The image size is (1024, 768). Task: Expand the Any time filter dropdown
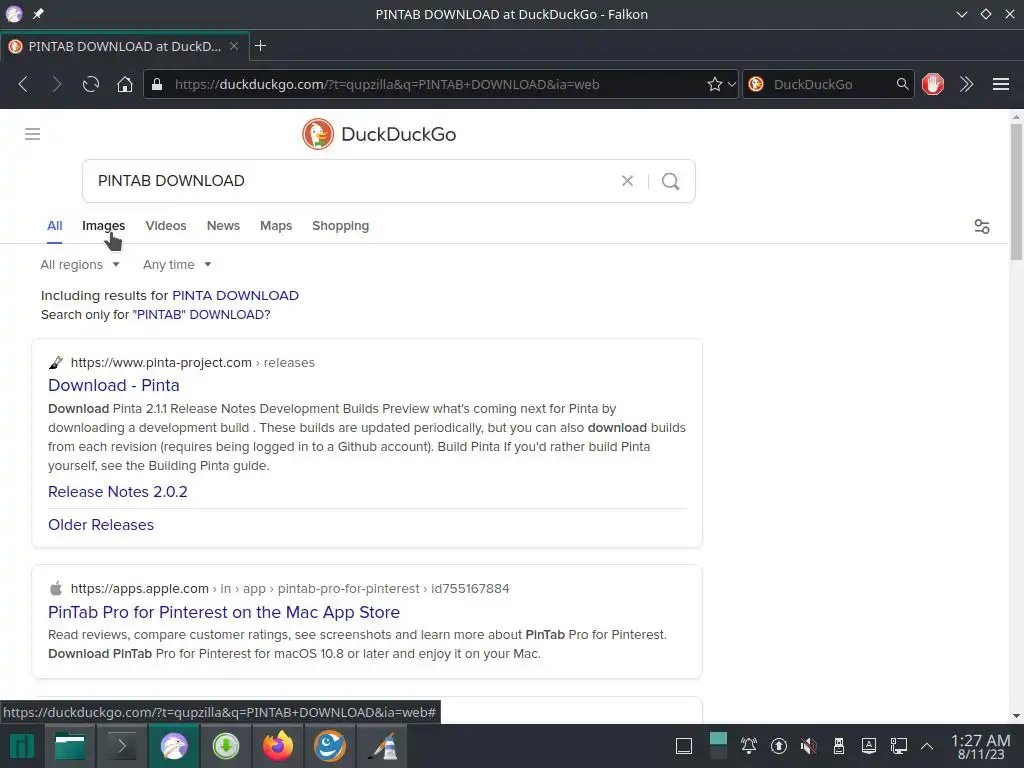177,264
